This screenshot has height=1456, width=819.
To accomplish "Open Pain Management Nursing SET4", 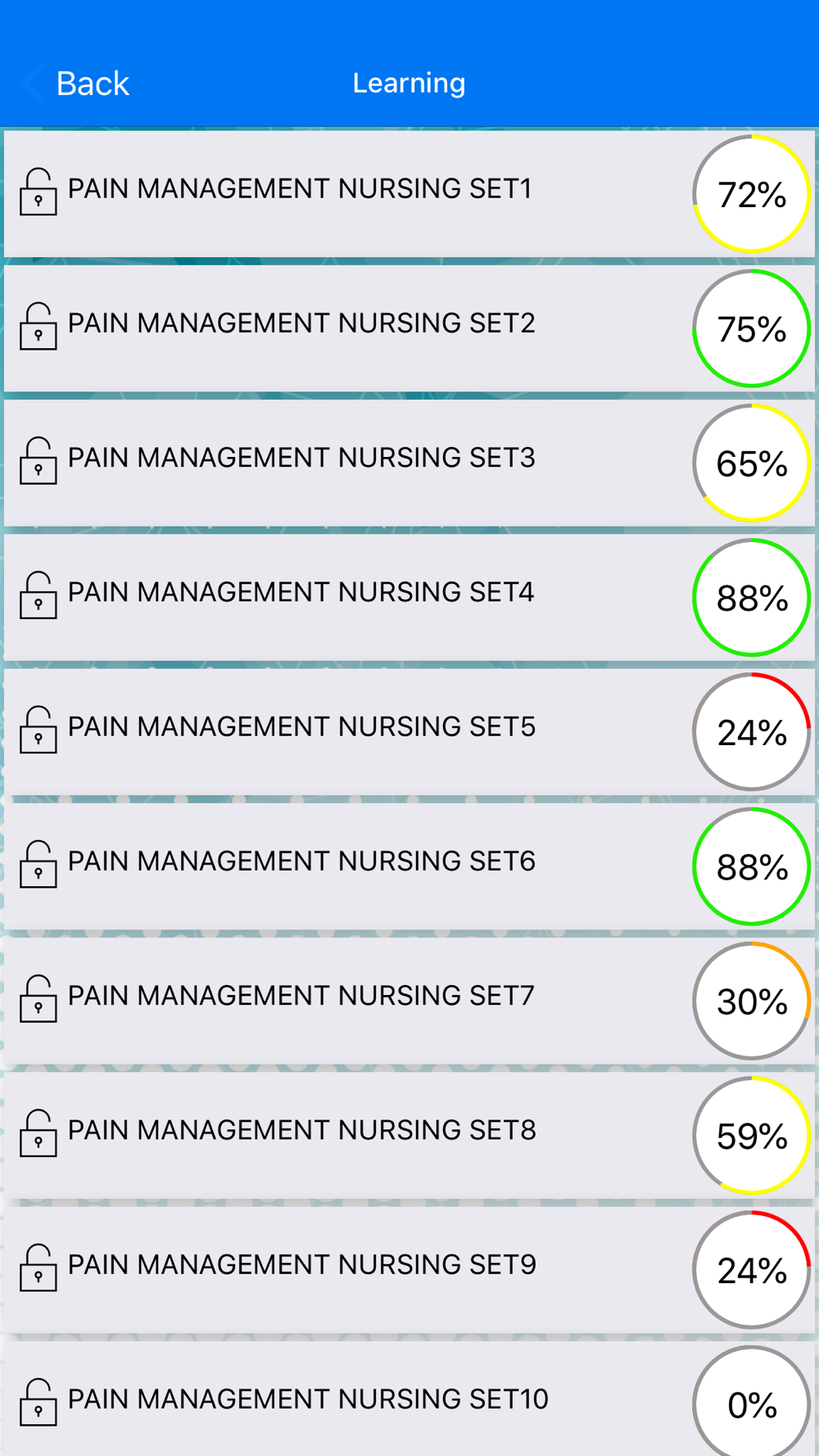I will point(409,598).
